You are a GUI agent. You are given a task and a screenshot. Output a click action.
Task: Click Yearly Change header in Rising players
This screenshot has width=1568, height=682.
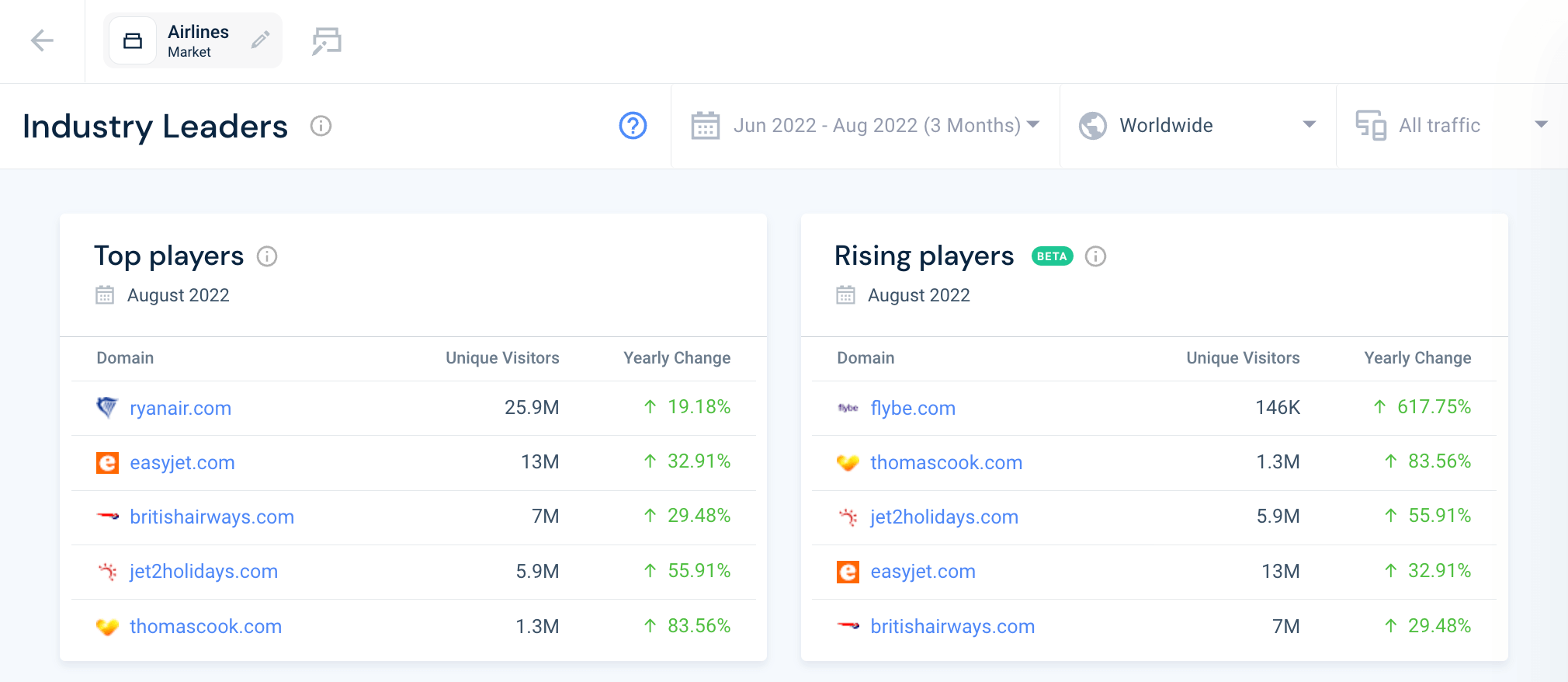[1417, 358]
